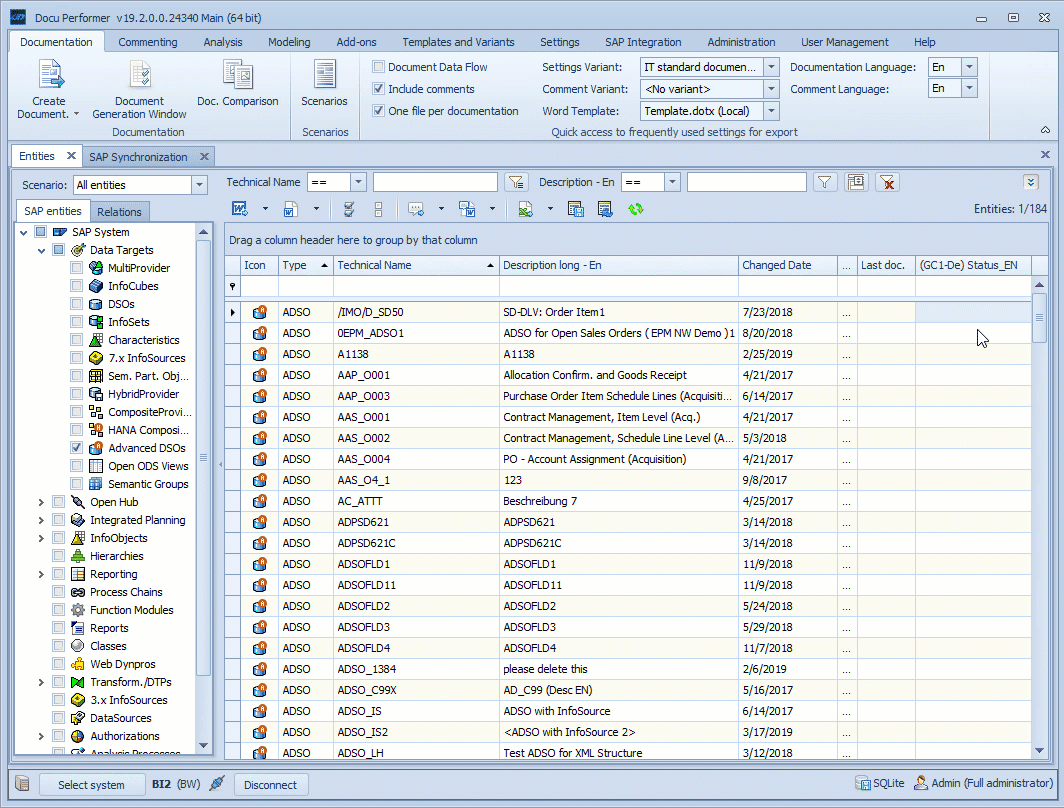Disable the Include comments option
This screenshot has height=808, width=1064.
tap(377, 89)
